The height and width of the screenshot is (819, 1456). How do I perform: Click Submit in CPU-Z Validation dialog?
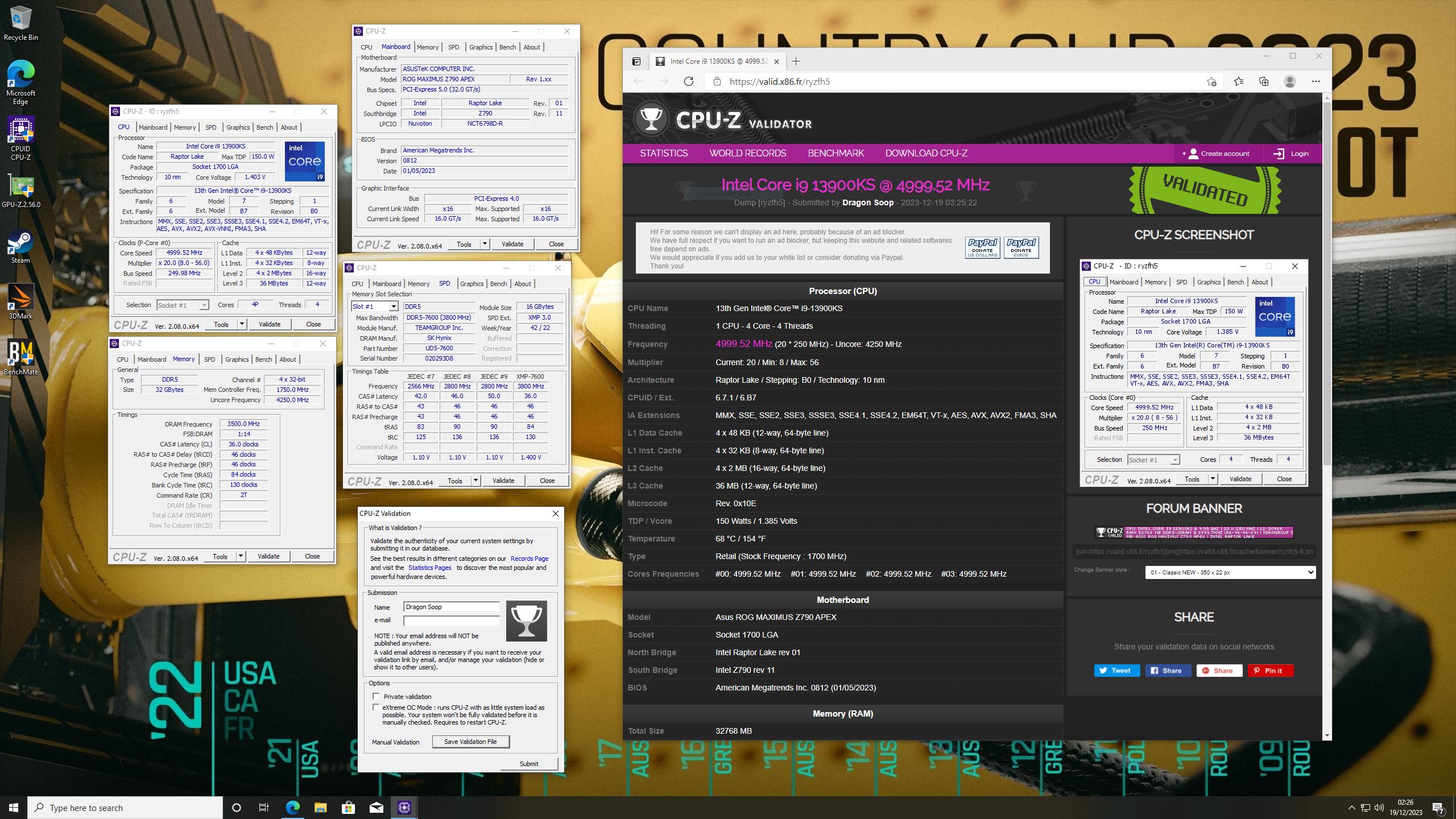tap(529, 764)
